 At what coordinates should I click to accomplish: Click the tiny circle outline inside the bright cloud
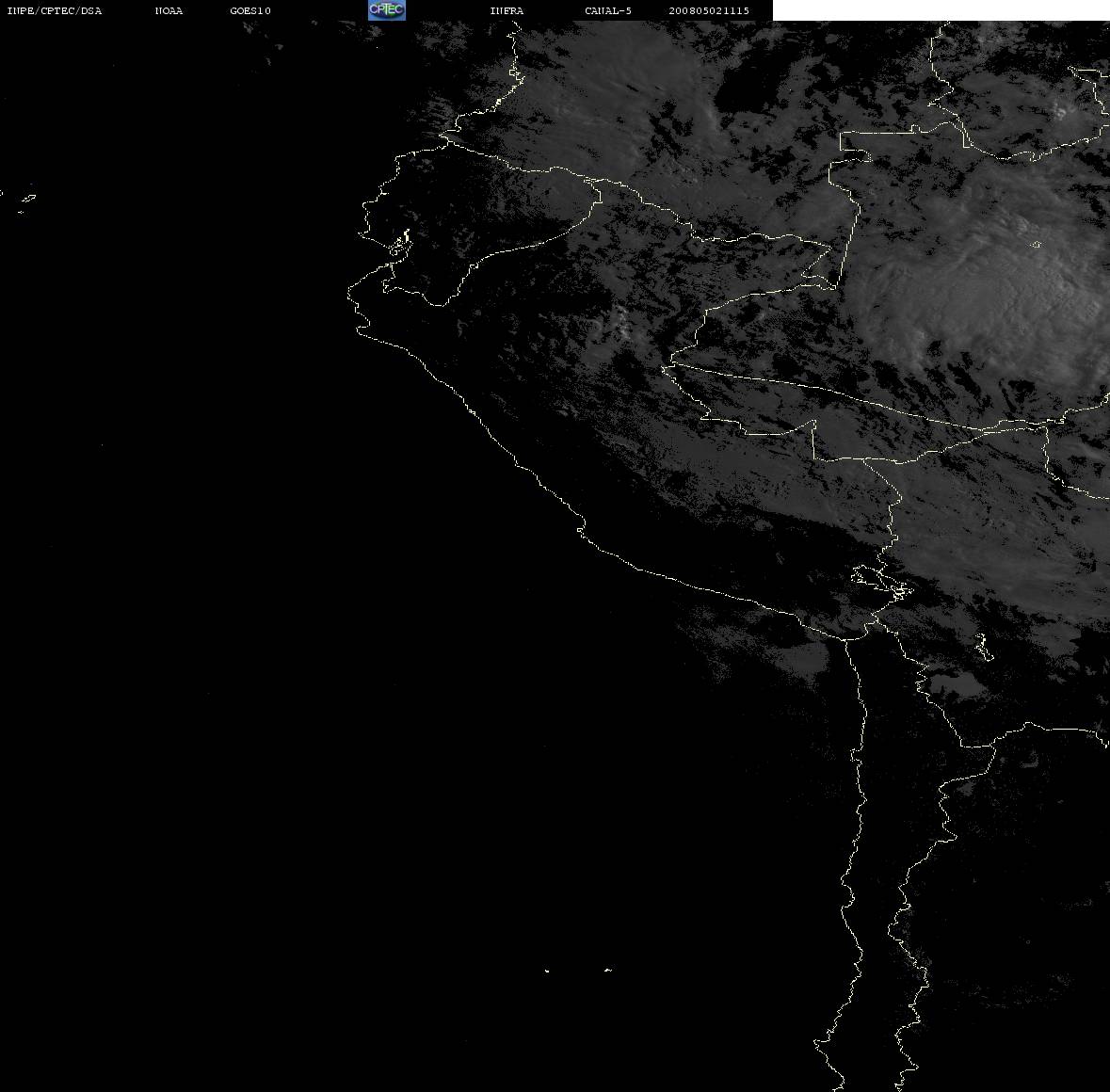coord(1037,245)
